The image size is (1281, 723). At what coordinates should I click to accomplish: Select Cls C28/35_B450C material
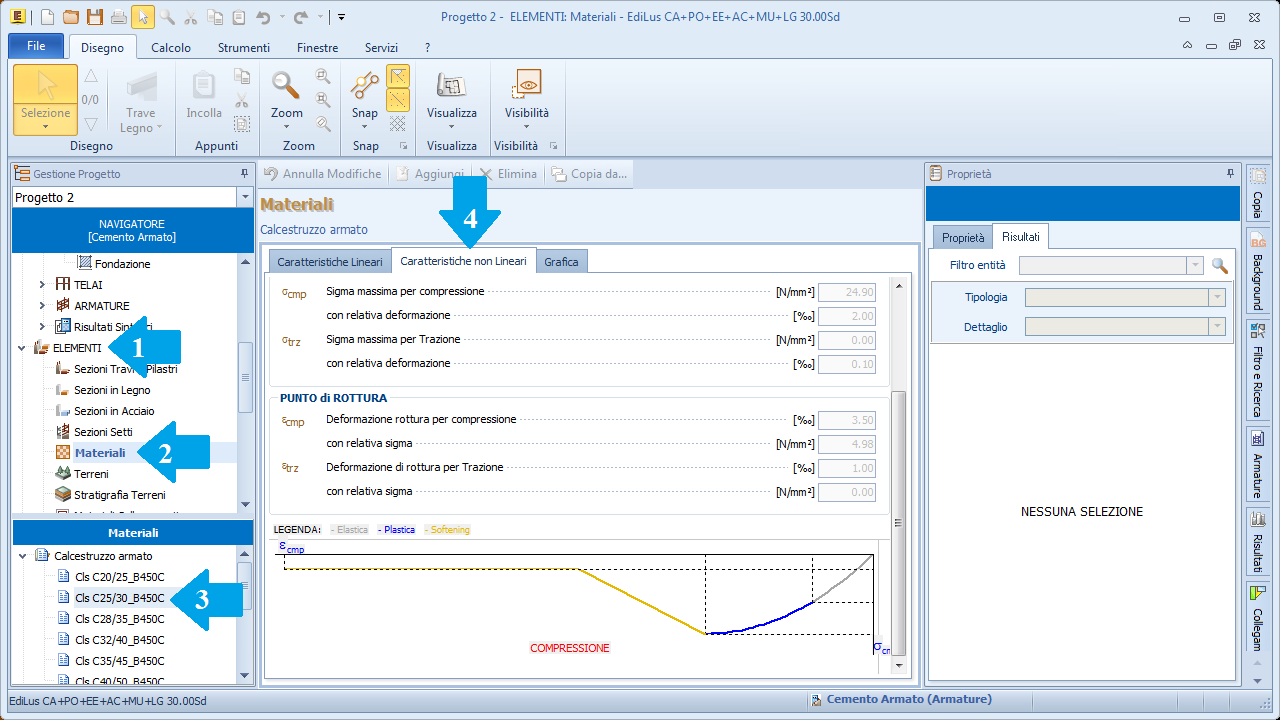tap(119, 619)
